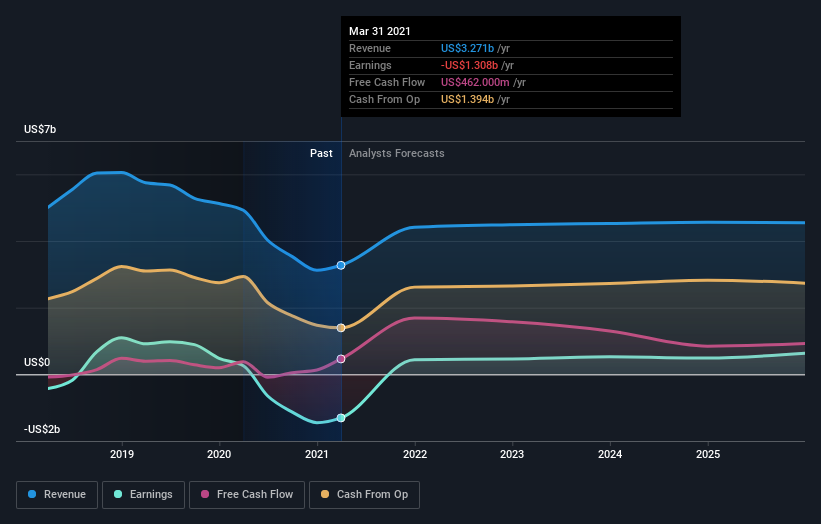This screenshot has height=524, width=821.
Task: Click the pink Free Cash Flow data point
Action: pos(341,359)
